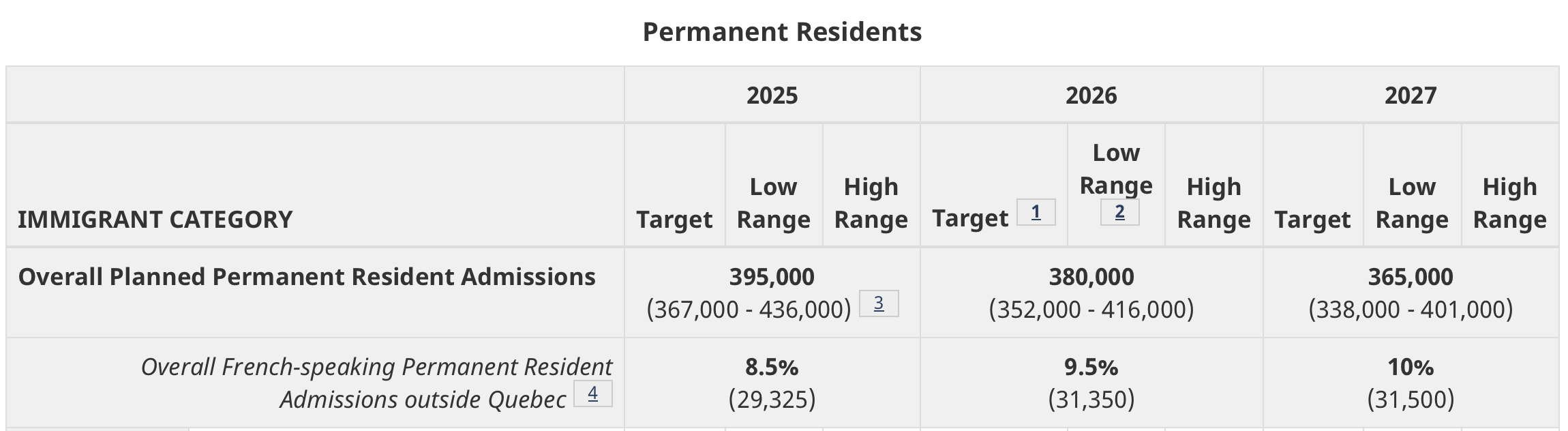The height and width of the screenshot is (431, 1568).
Task: Open footnote 4 after 'Admissions outside Quebec'
Action: [592, 393]
